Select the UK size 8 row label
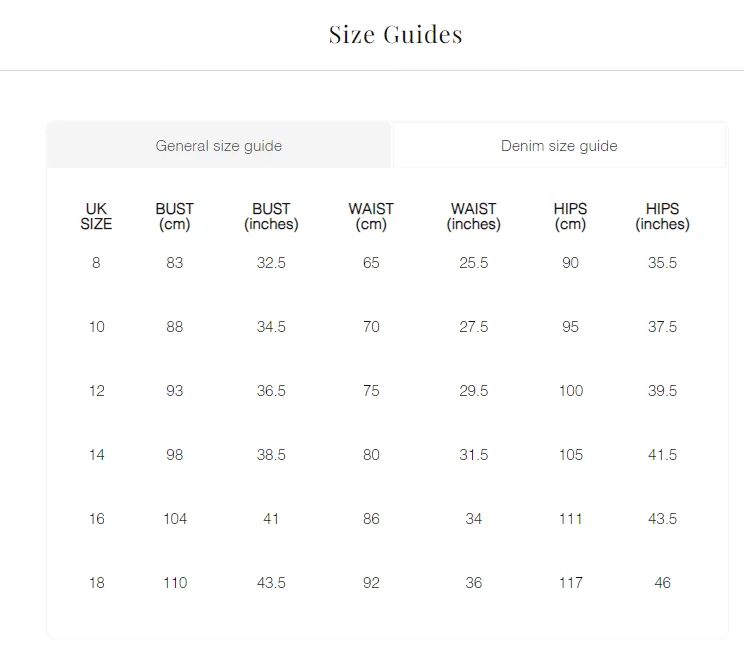The image size is (744, 652). 96,262
